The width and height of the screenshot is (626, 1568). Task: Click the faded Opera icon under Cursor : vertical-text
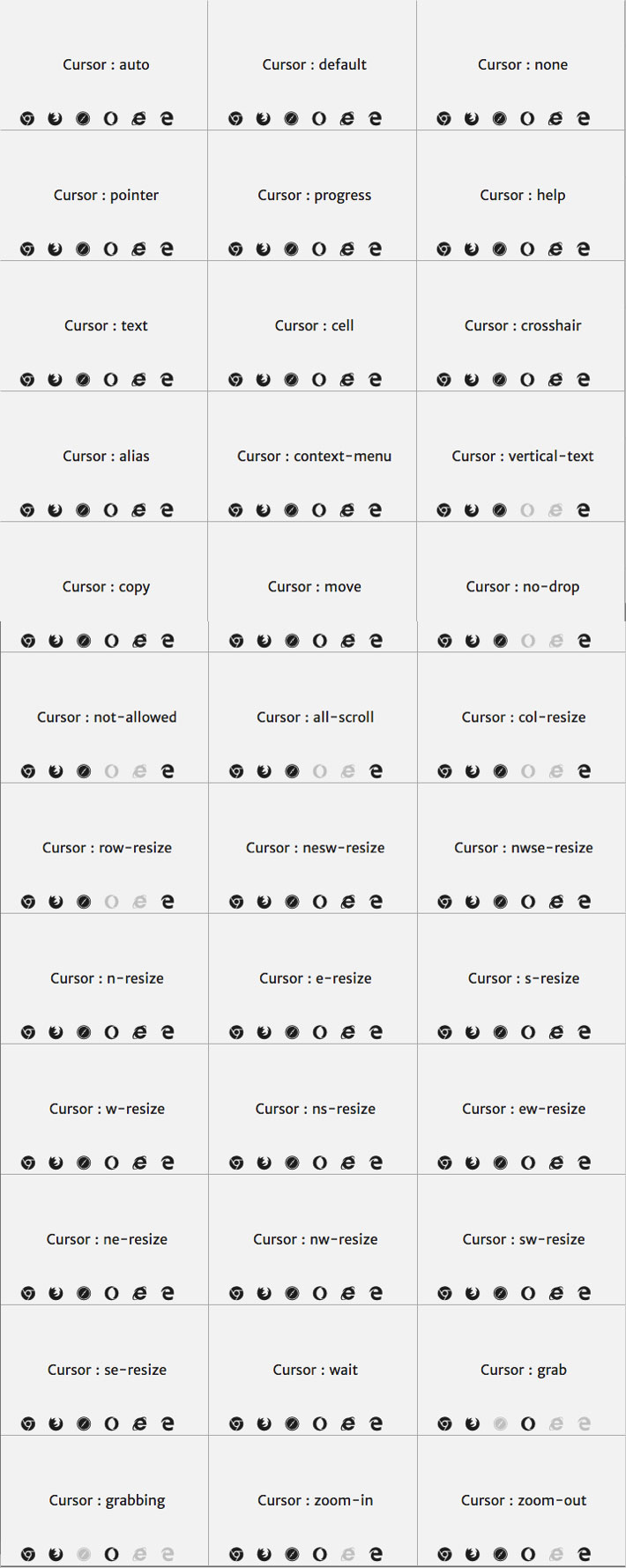coord(527,510)
